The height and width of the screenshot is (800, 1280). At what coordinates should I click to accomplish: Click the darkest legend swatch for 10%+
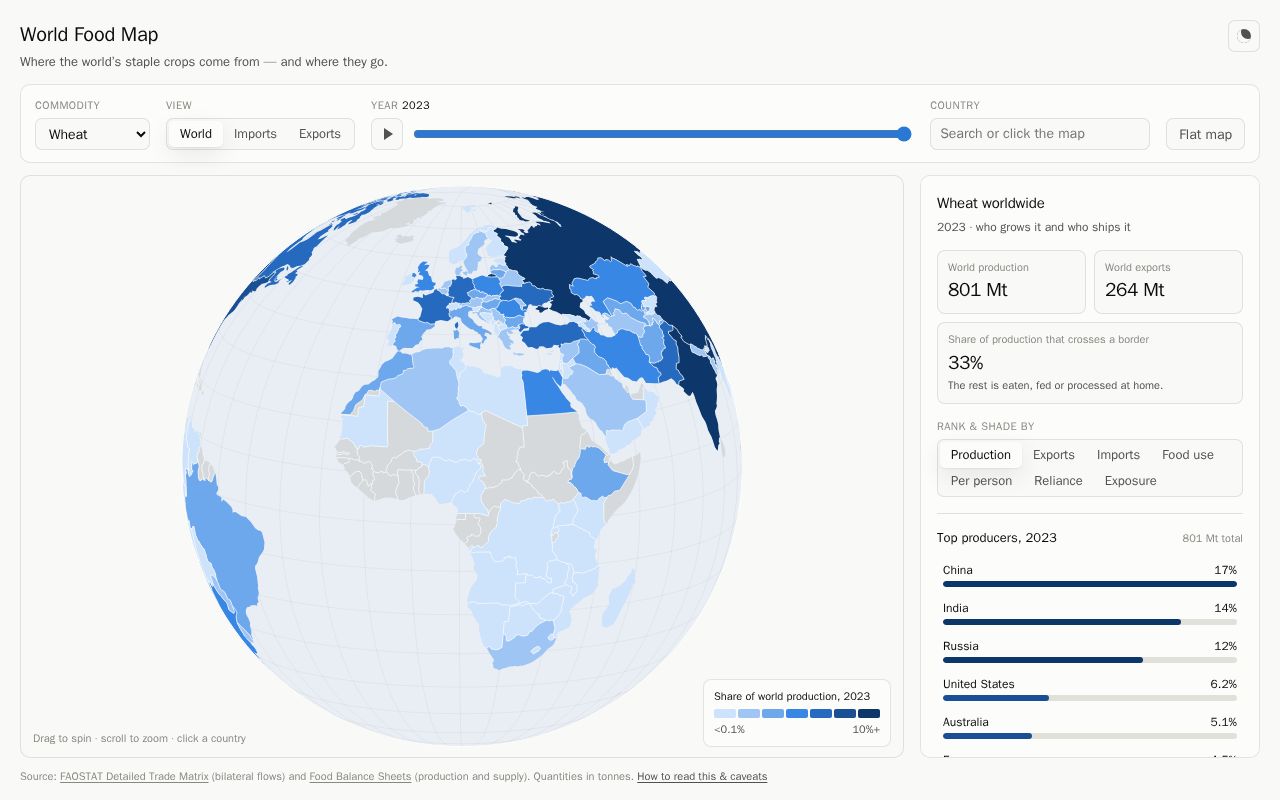[x=869, y=714]
